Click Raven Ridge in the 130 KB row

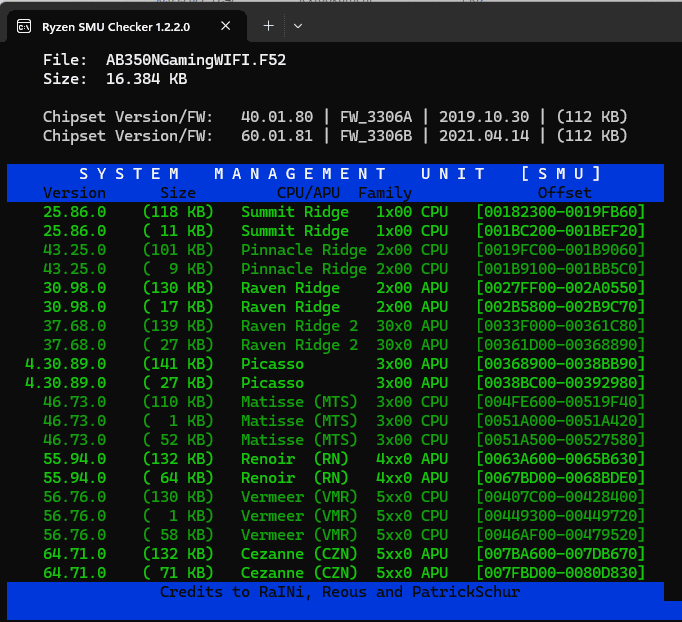tap(290, 288)
